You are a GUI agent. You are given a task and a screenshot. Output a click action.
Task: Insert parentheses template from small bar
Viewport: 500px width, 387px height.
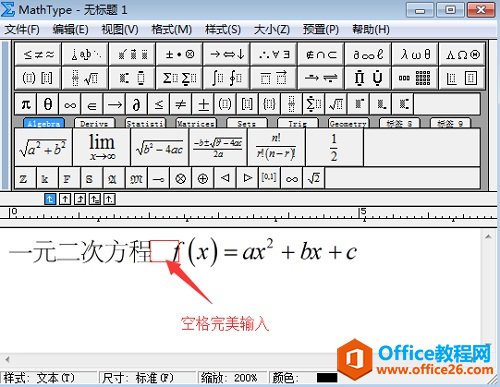click(225, 105)
